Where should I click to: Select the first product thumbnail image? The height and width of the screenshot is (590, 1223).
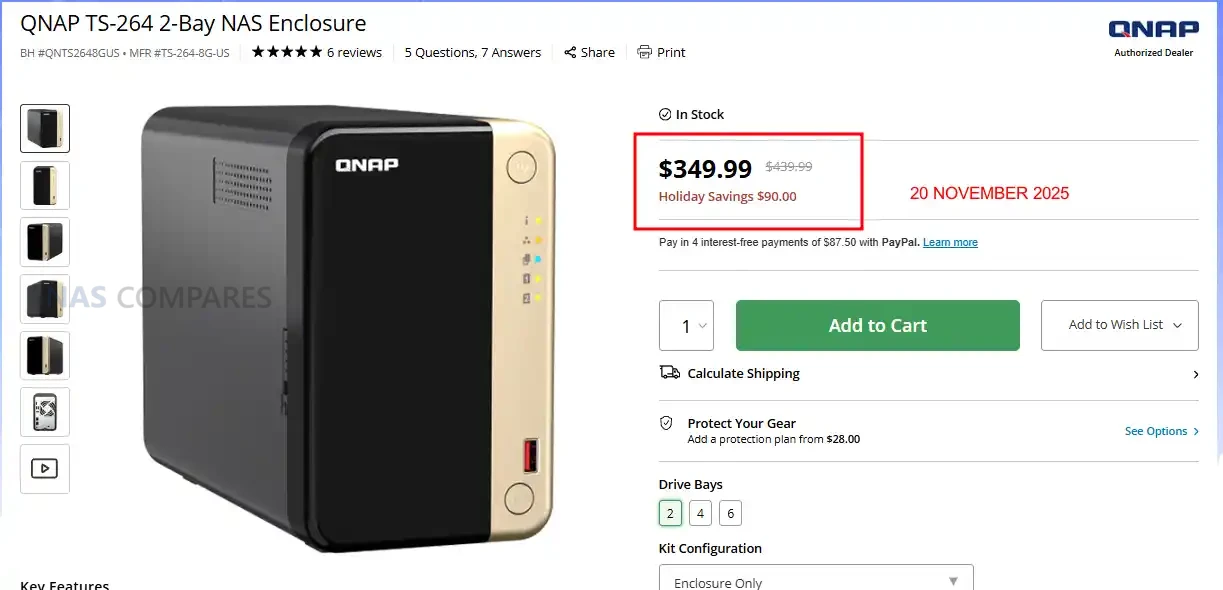pos(45,128)
